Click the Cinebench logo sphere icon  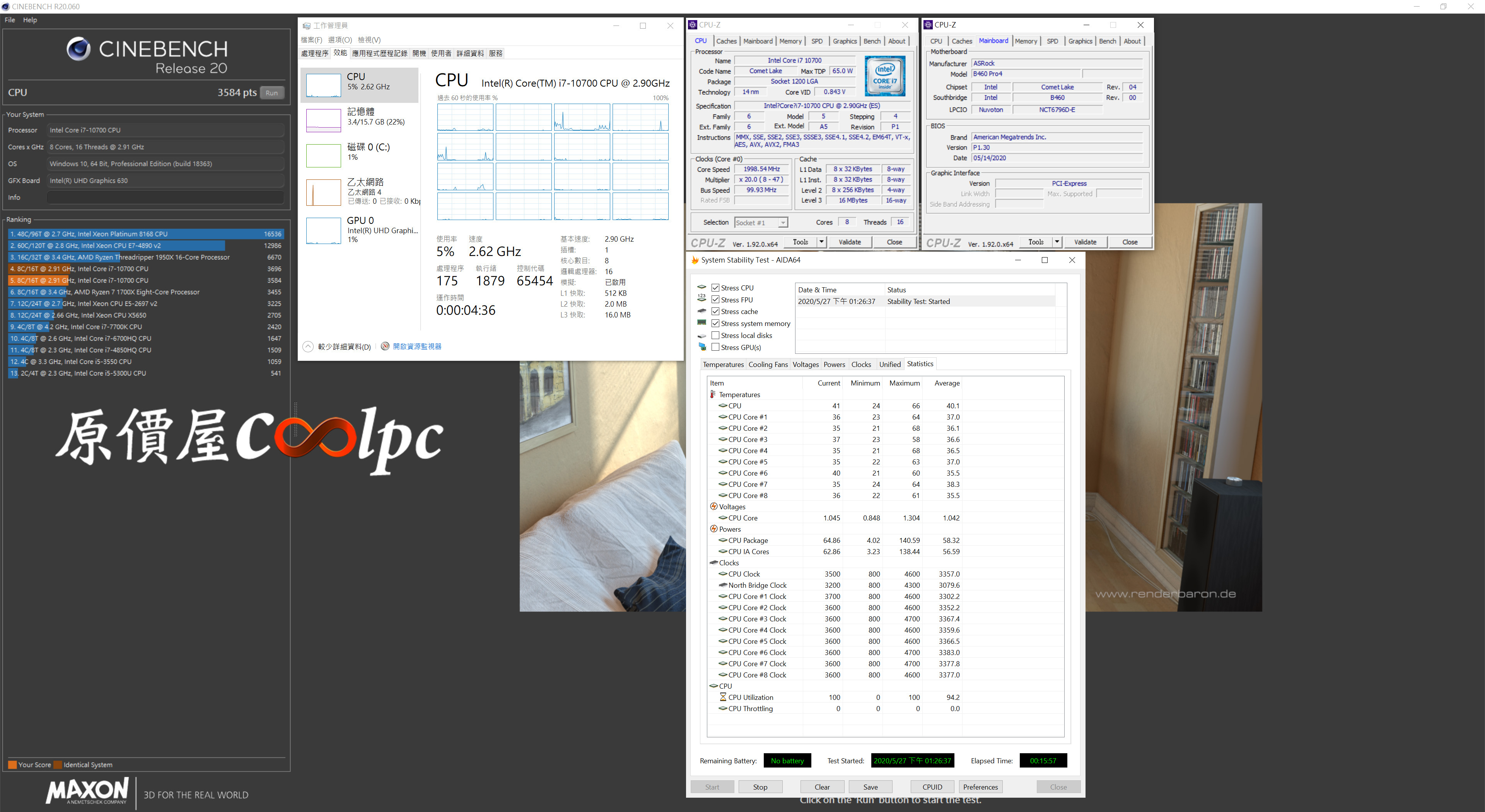(x=79, y=49)
